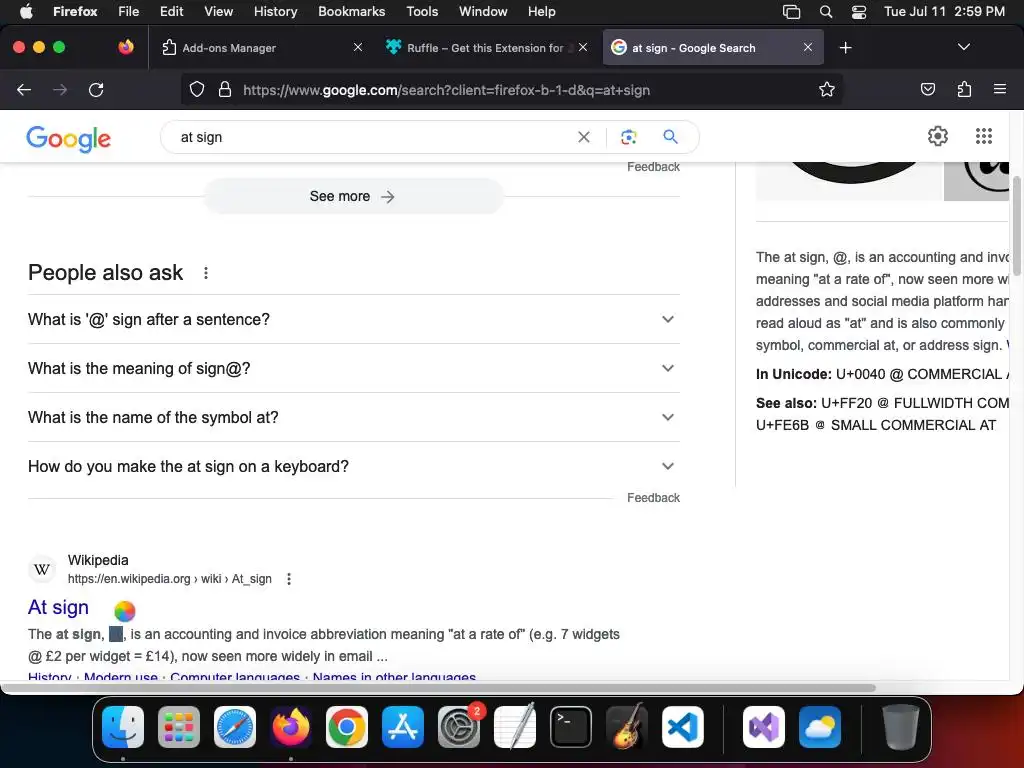Click the Google logo

[x=69, y=138]
